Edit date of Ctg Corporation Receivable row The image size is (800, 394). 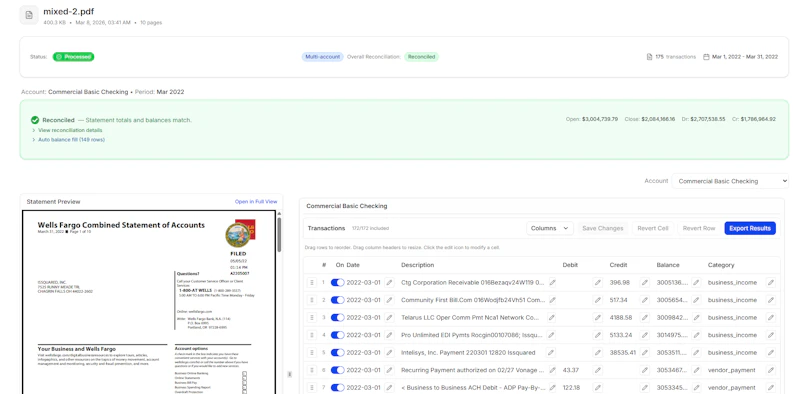click(x=389, y=283)
